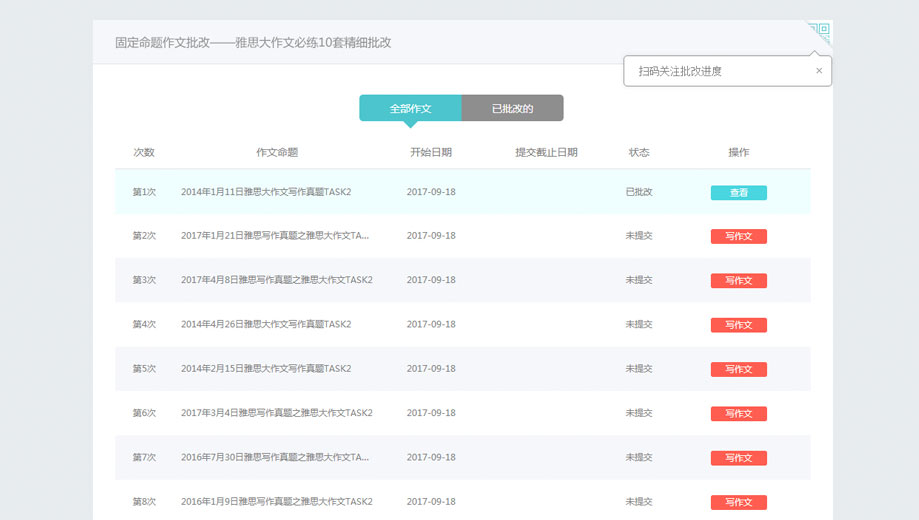919x520 pixels.
Task: Switch to the 已批改的 tab
Action: pos(512,108)
